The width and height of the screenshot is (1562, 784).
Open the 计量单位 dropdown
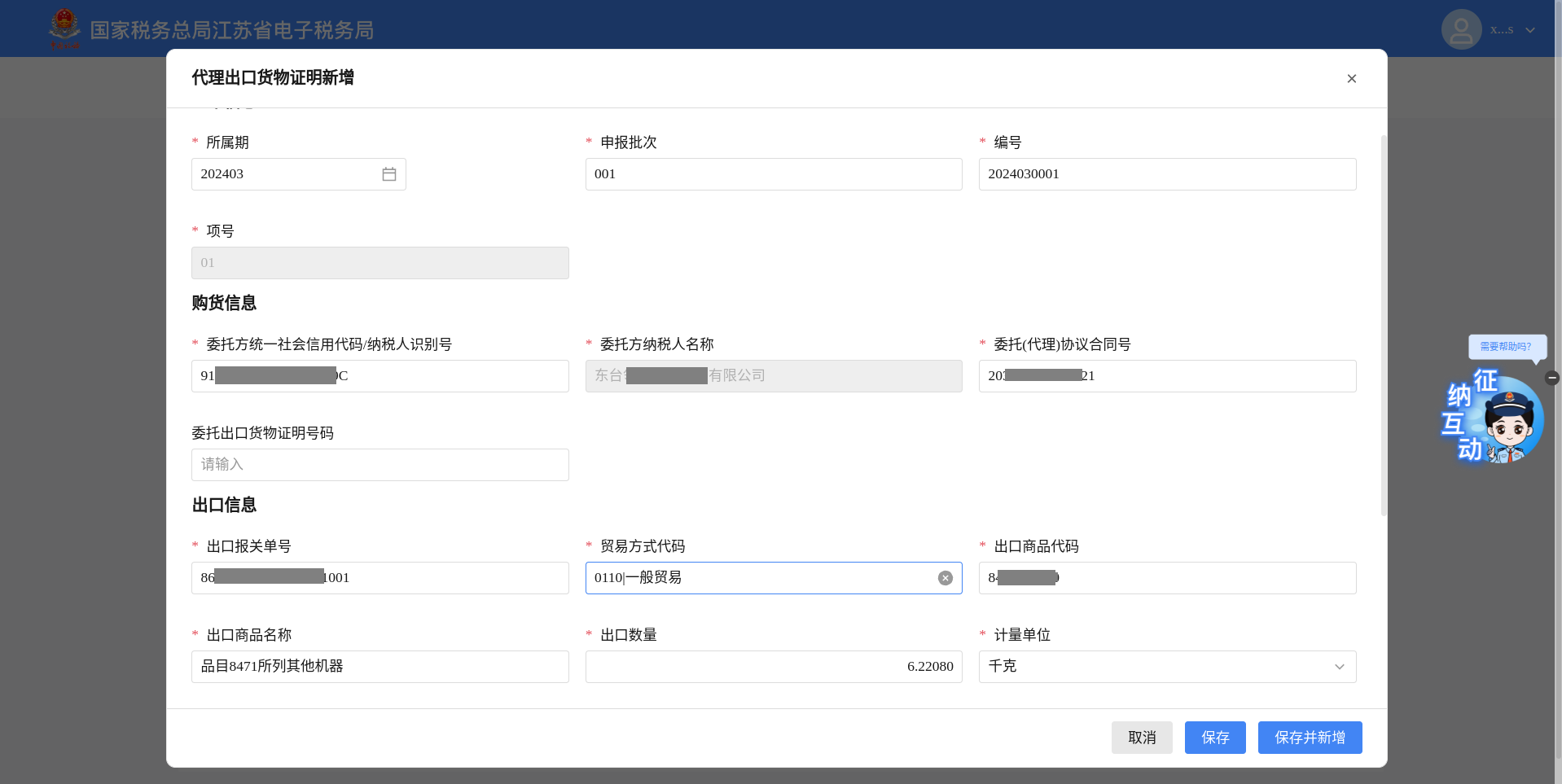click(x=1167, y=667)
